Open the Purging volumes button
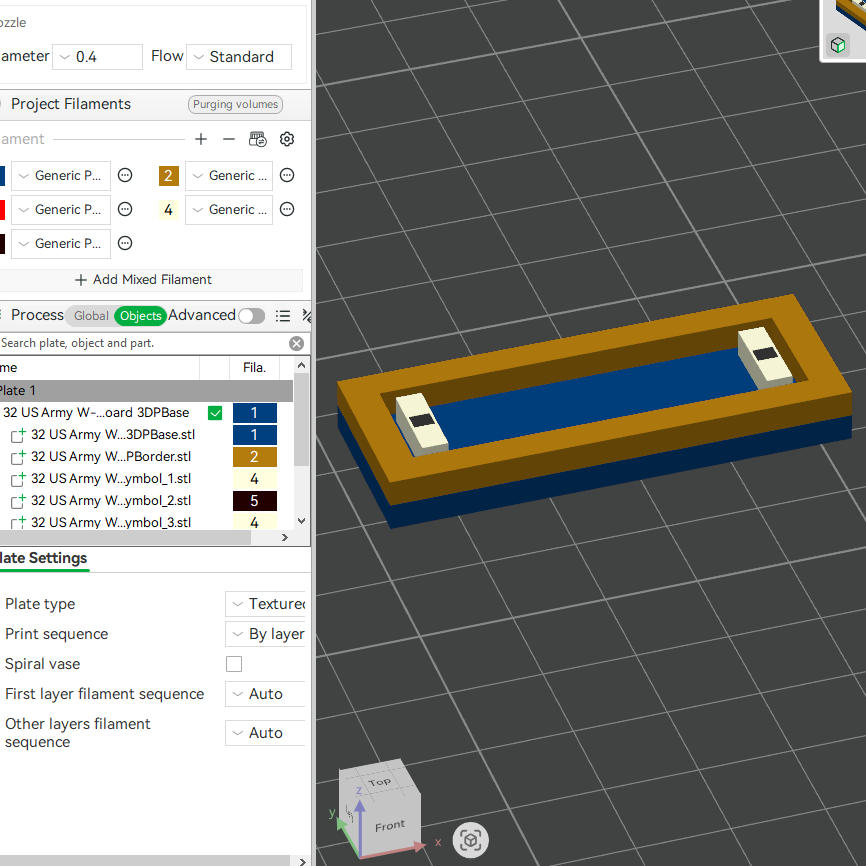The image size is (866, 866). click(x=235, y=104)
